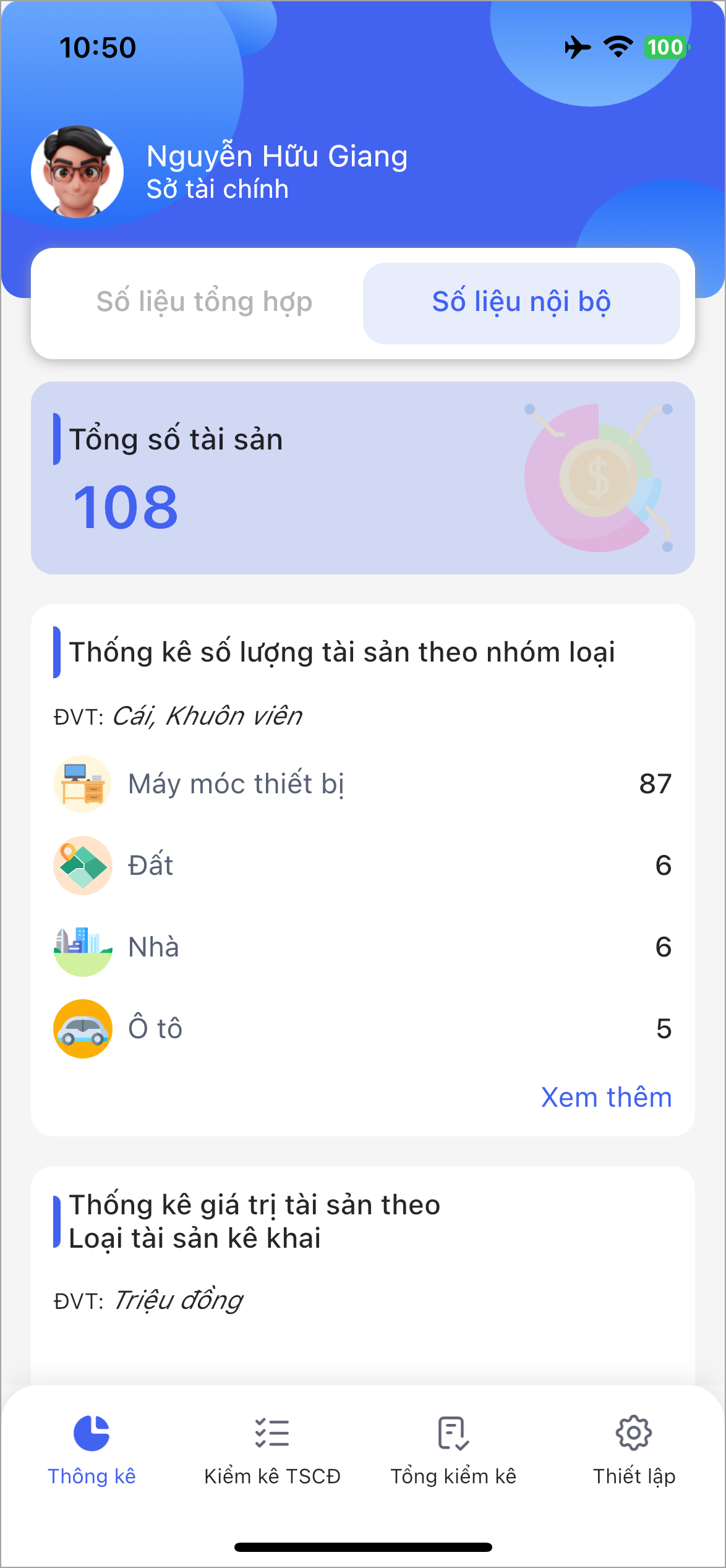Select the Số liệu nội bộ tab
The image size is (726, 1568).
tap(521, 302)
